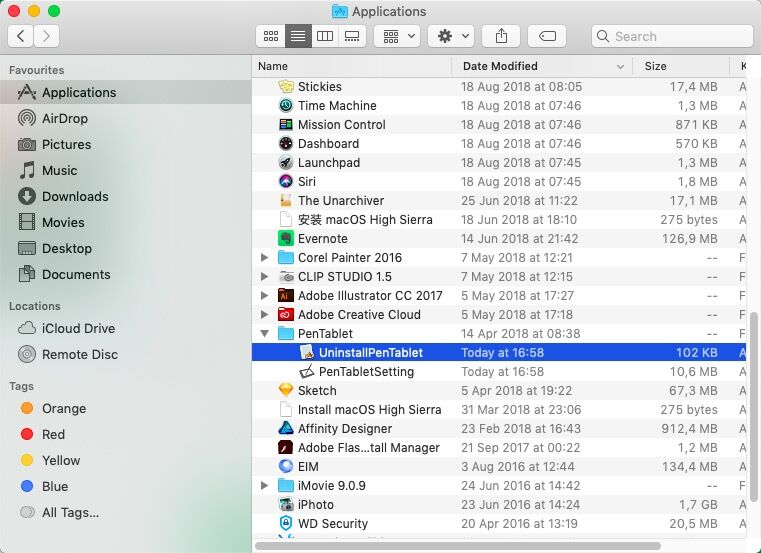
Task: Go forward with the right arrow button
Action: click(x=47, y=36)
